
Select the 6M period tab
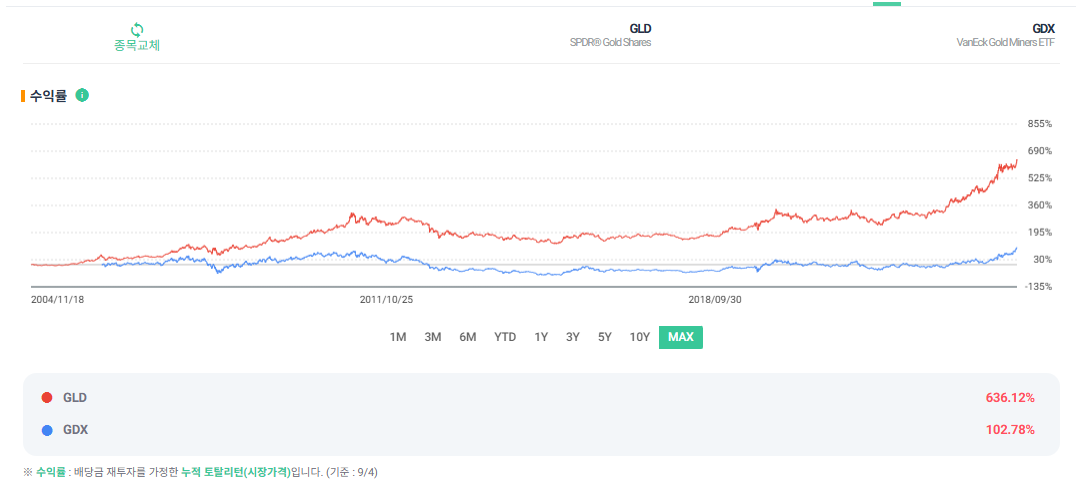tap(468, 337)
